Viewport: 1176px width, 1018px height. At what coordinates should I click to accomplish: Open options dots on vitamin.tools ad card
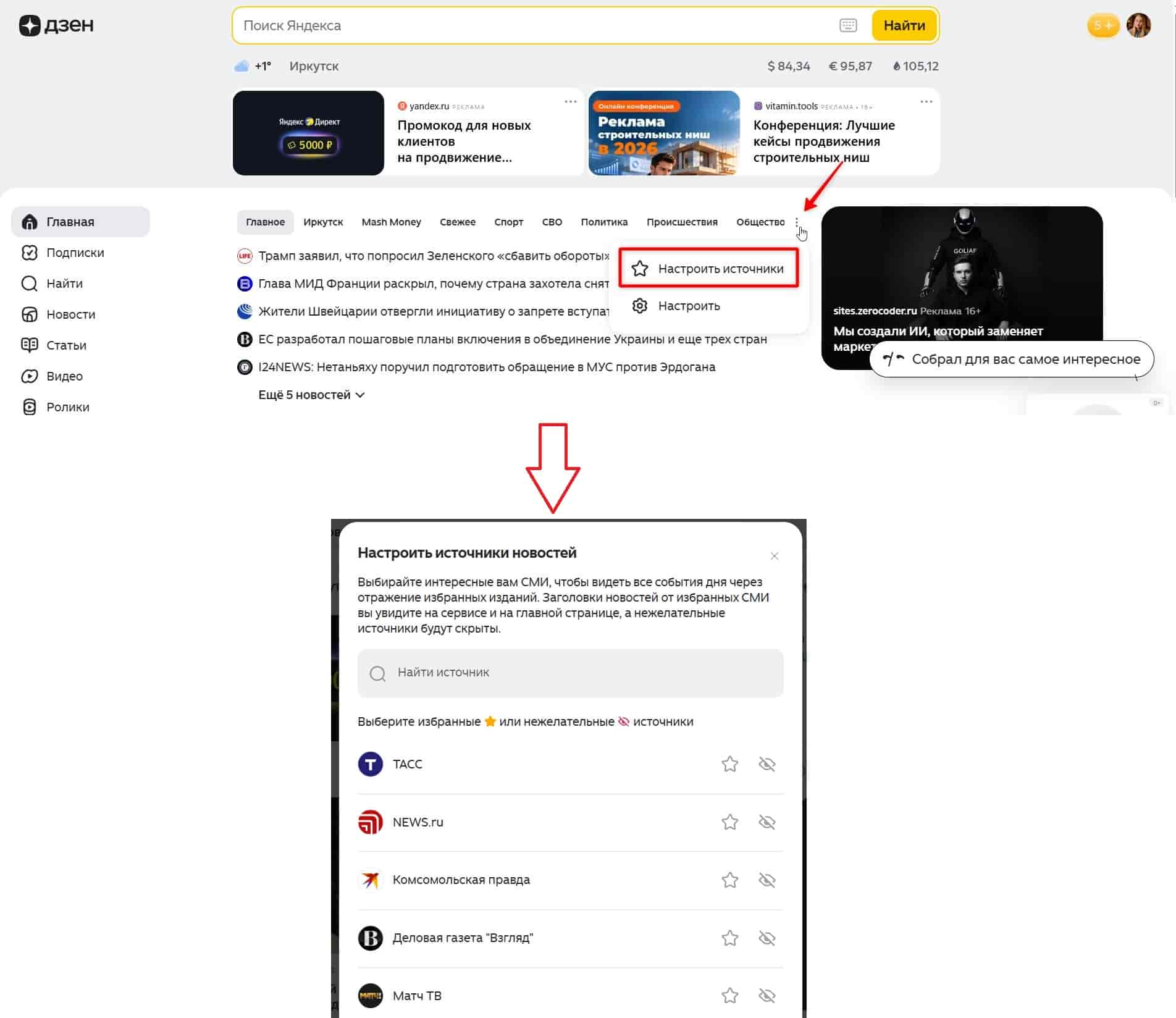point(926,101)
